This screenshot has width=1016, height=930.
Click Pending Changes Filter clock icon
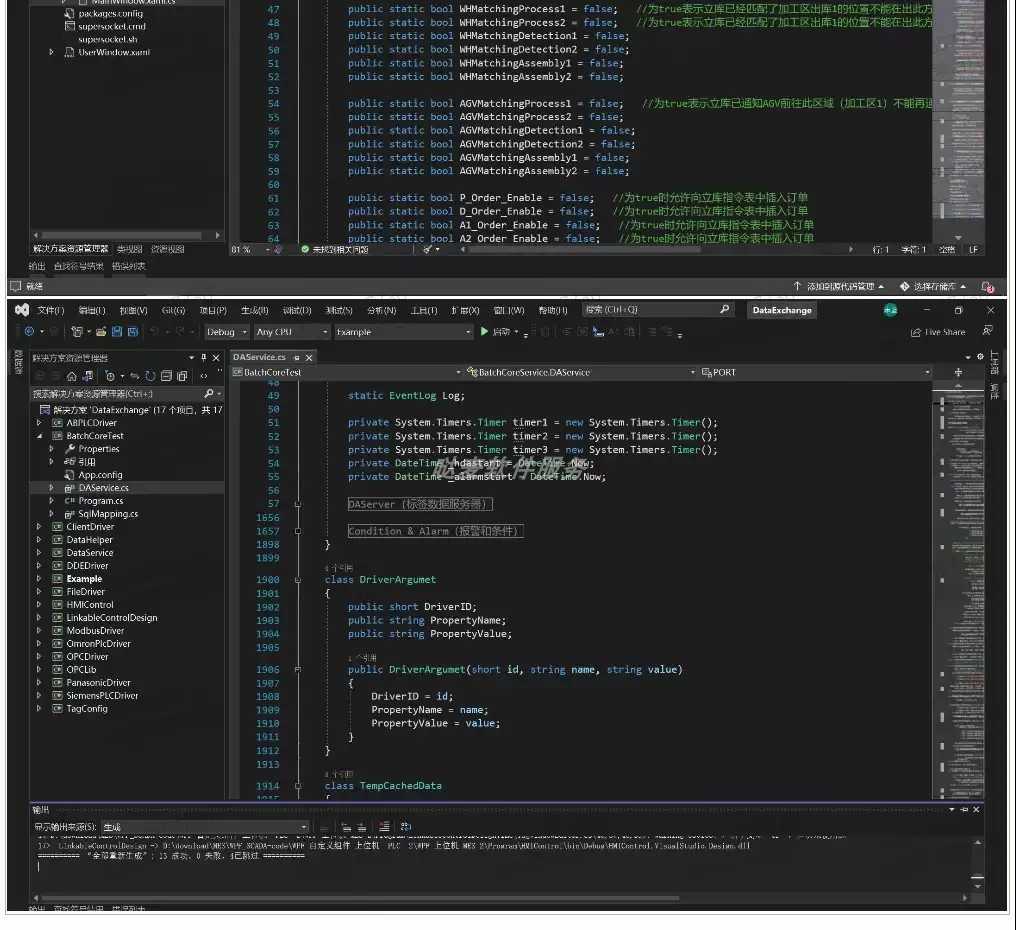[x=110, y=376]
